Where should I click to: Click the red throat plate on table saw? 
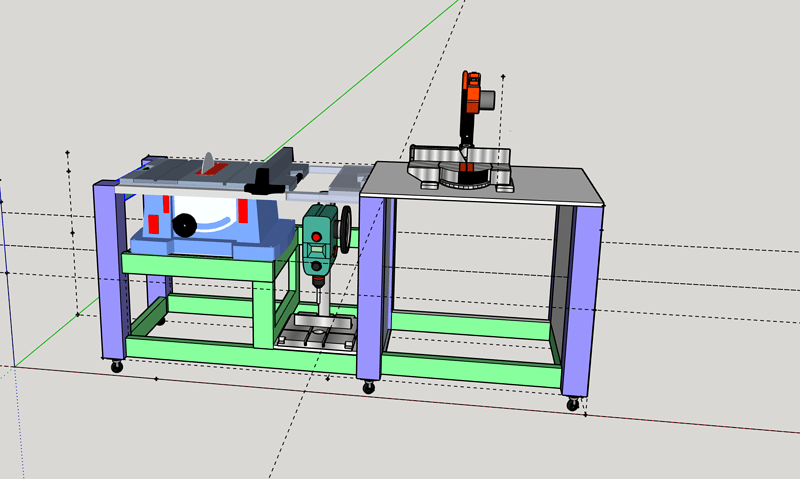click(213, 169)
